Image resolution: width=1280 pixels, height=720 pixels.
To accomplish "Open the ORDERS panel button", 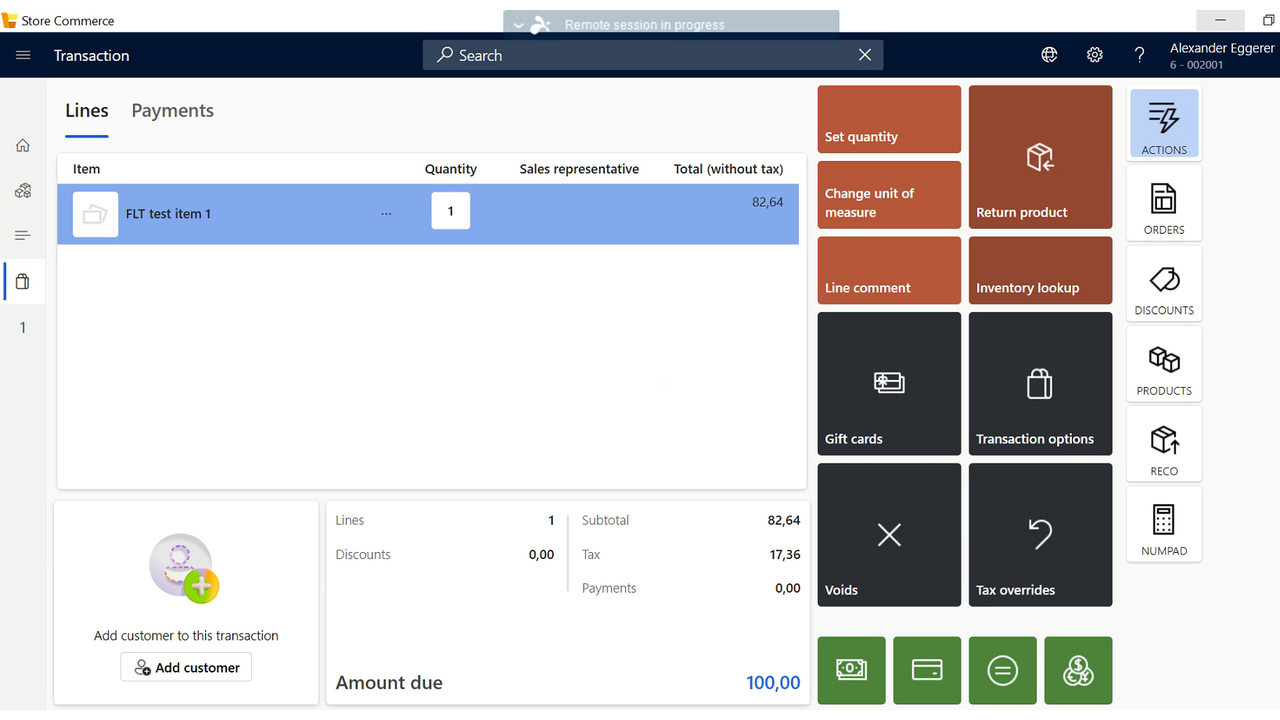I will click(x=1164, y=203).
